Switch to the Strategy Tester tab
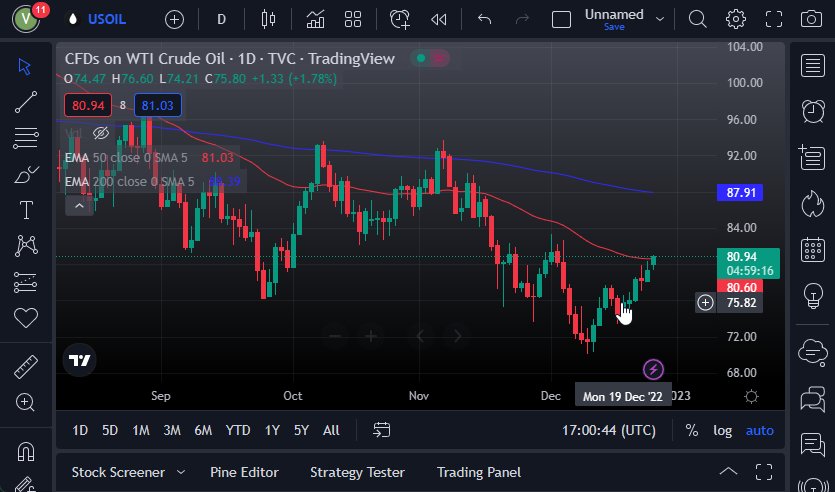The width and height of the screenshot is (835, 492). click(x=357, y=472)
